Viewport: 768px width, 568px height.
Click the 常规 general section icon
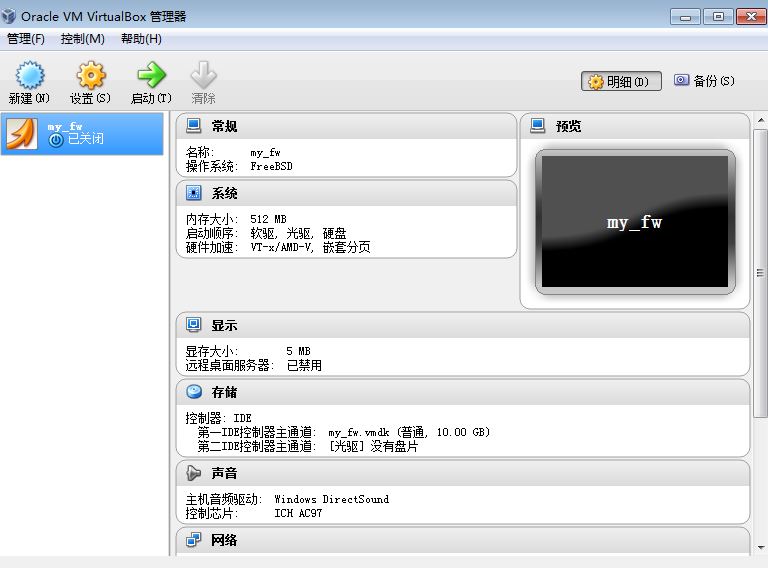coord(193,126)
